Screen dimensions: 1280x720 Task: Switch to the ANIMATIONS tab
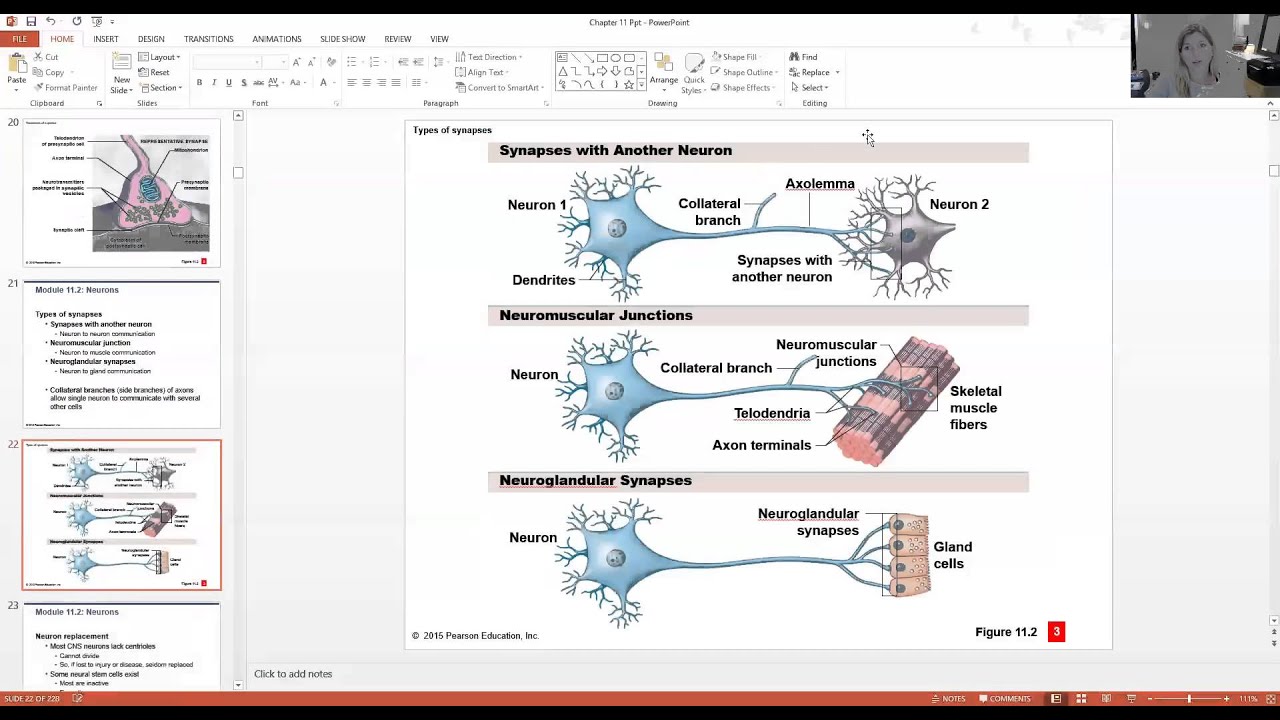click(277, 39)
